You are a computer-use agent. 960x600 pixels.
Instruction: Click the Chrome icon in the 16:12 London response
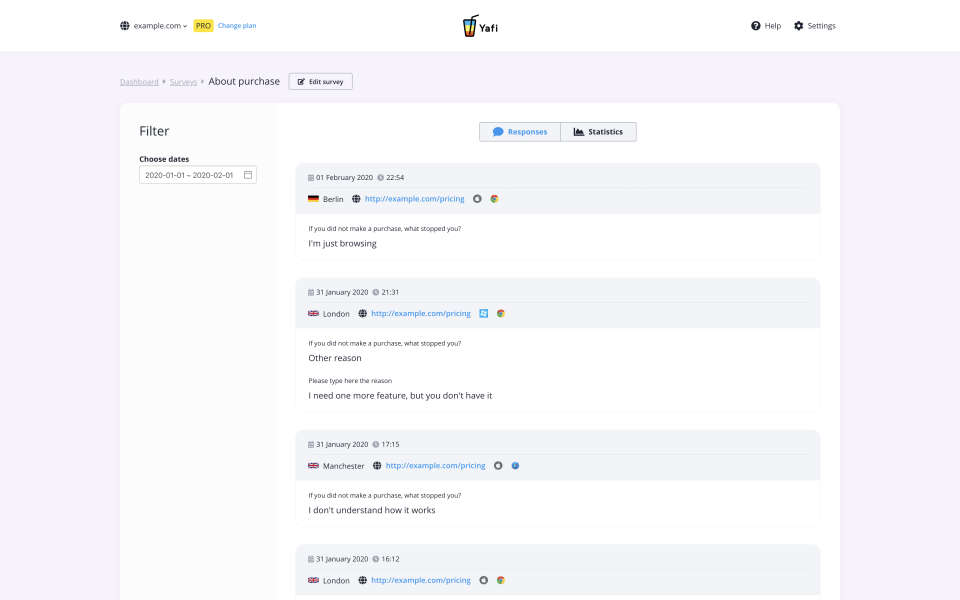[x=501, y=580]
